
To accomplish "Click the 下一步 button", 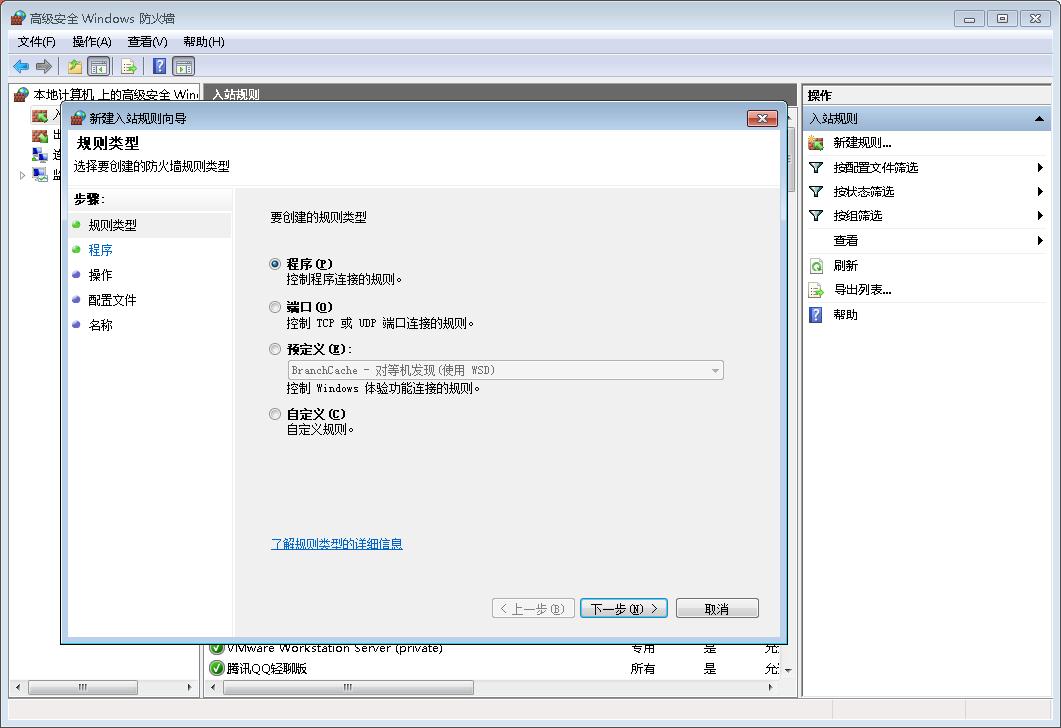I will pyautogui.click(x=623, y=607).
